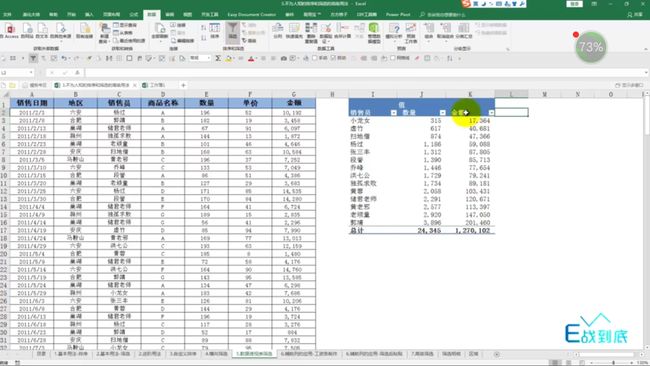
Task: Select column M header
Action: [544, 94]
